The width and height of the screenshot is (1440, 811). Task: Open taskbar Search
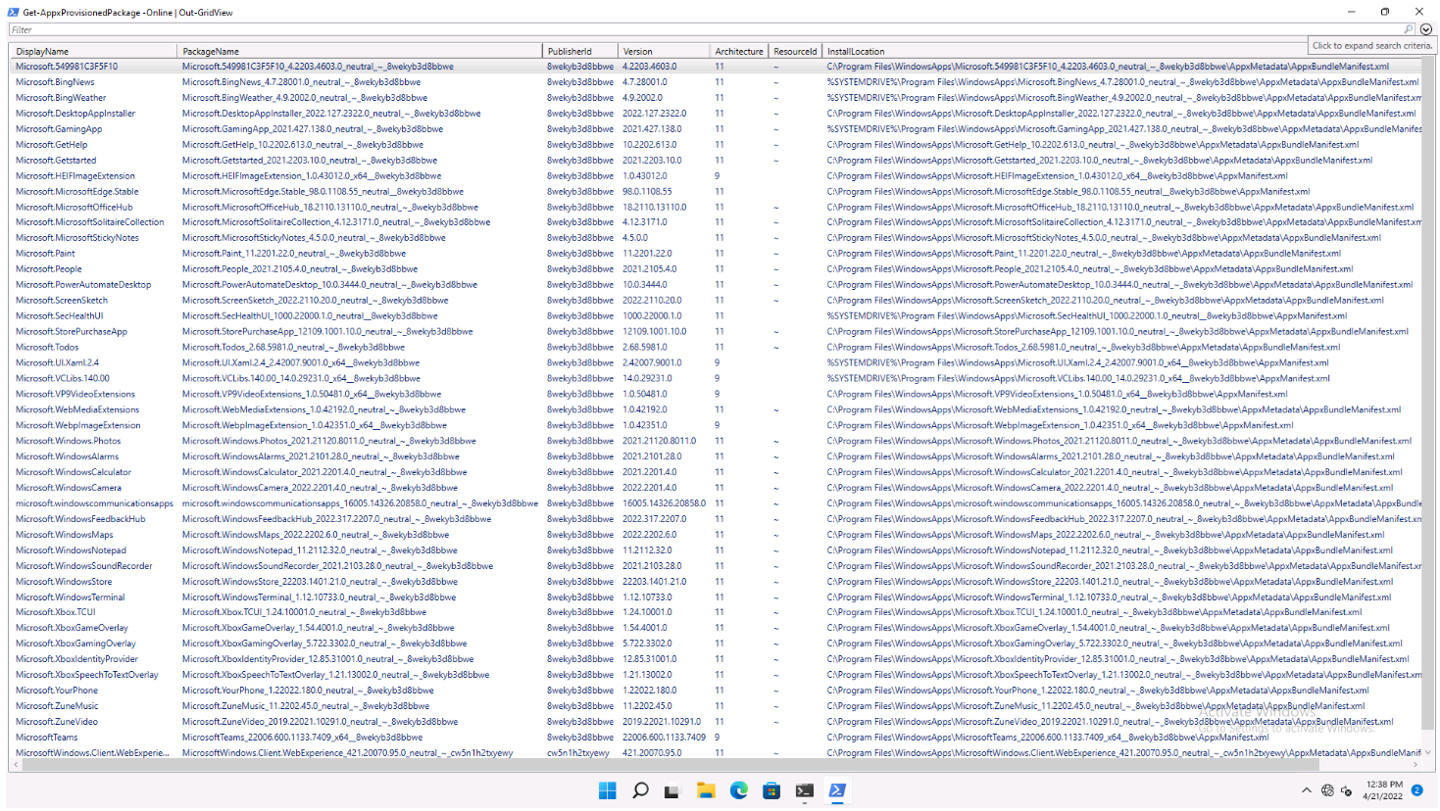coord(640,791)
